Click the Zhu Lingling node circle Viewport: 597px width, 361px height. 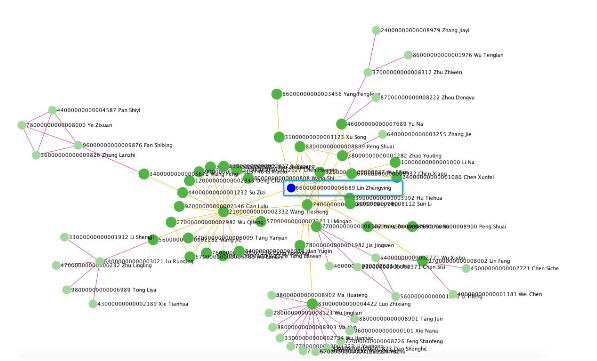tap(56, 265)
